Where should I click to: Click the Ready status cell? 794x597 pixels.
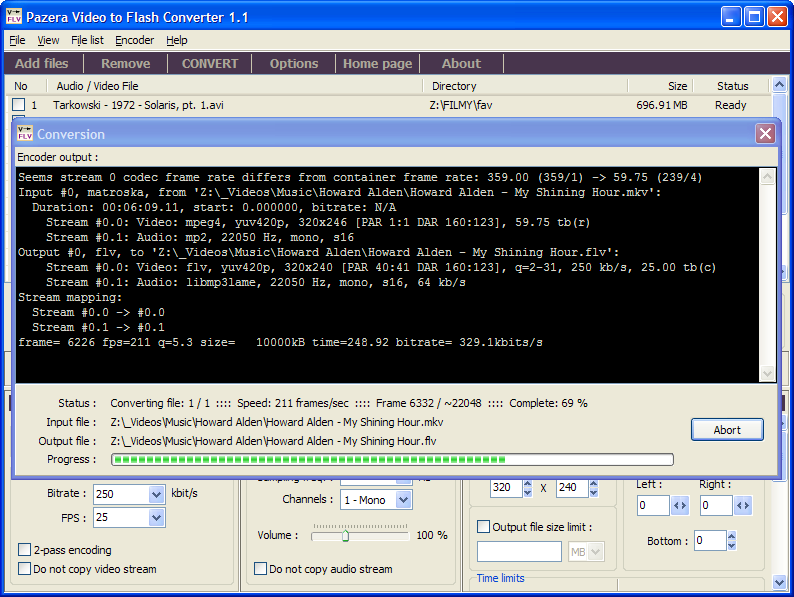pyautogui.click(x=730, y=105)
